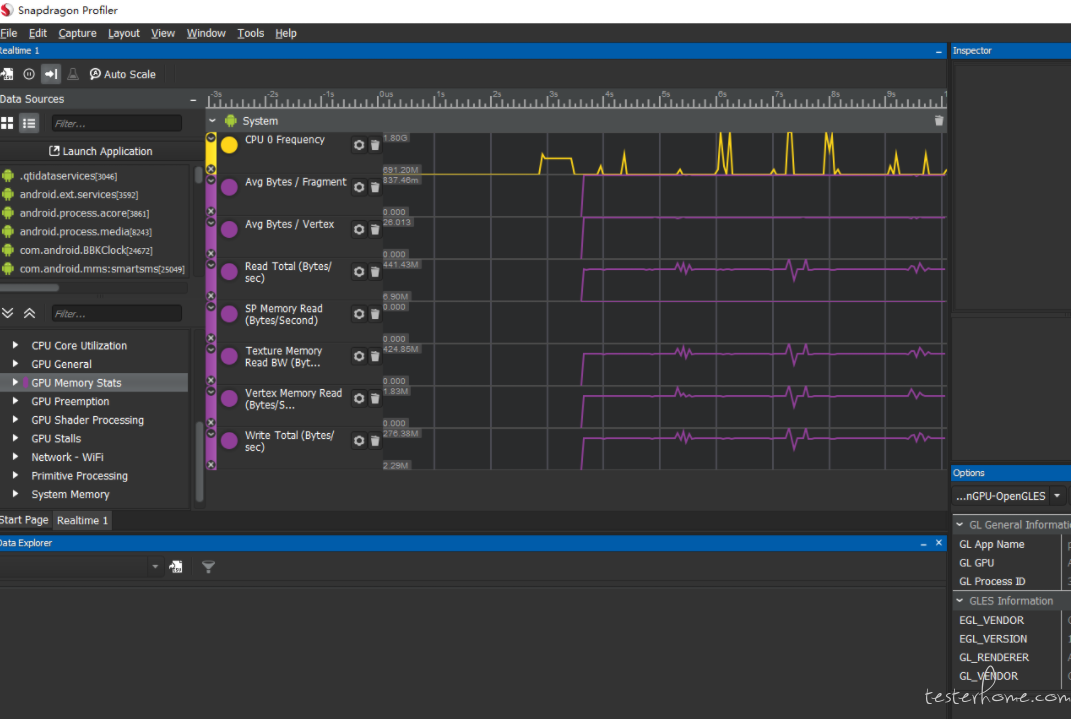Expand Primitive Processing category
Image resolution: width=1072 pixels, height=719 pixels.
point(15,475)
